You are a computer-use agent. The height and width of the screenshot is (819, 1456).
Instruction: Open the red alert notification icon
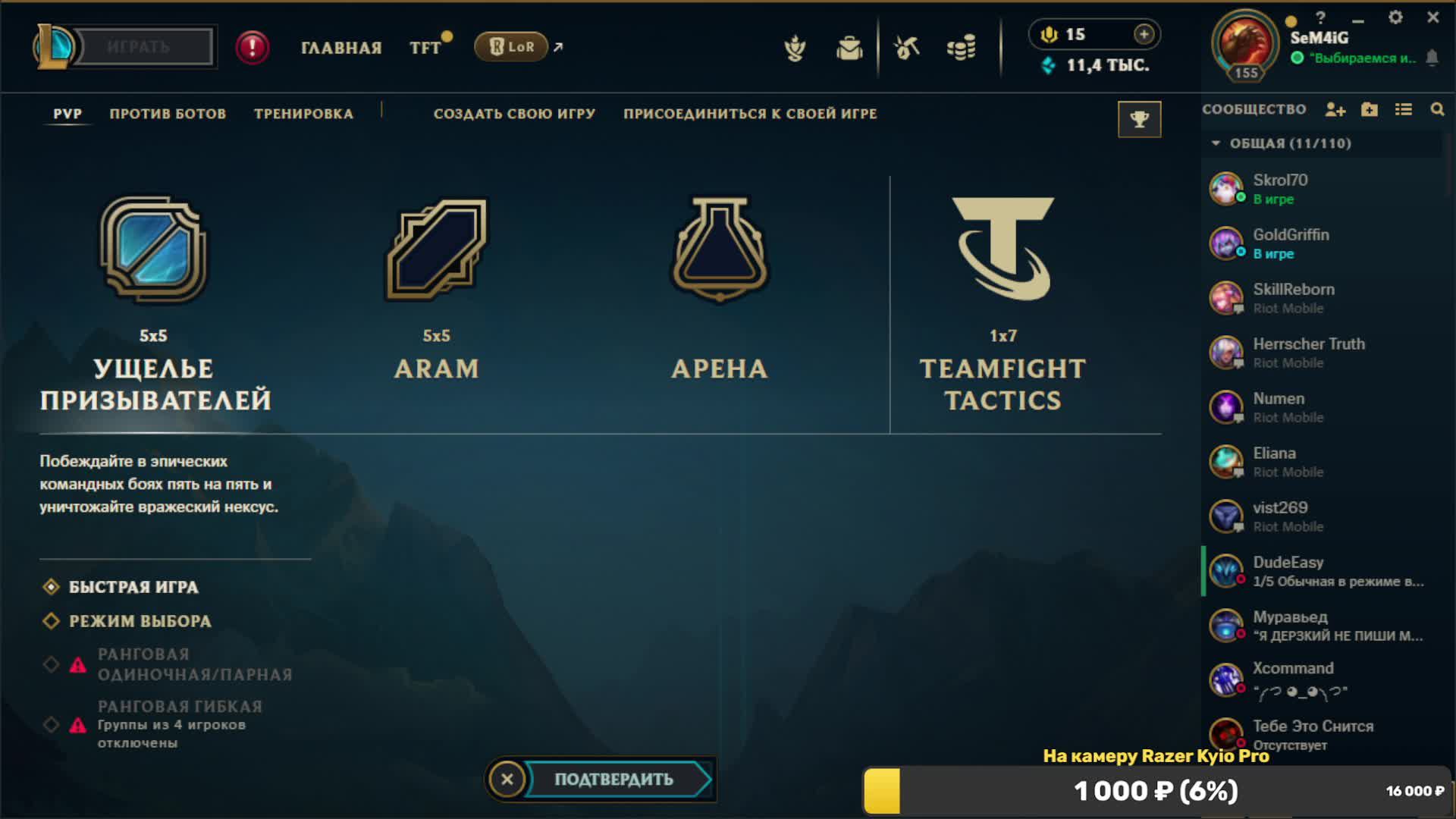click(x=253, y=48)
